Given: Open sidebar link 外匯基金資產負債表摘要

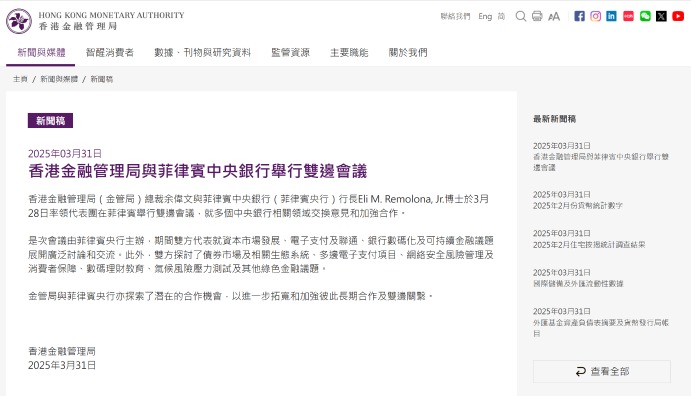Looking at the screenshot, I should click(x=601, y=328).
